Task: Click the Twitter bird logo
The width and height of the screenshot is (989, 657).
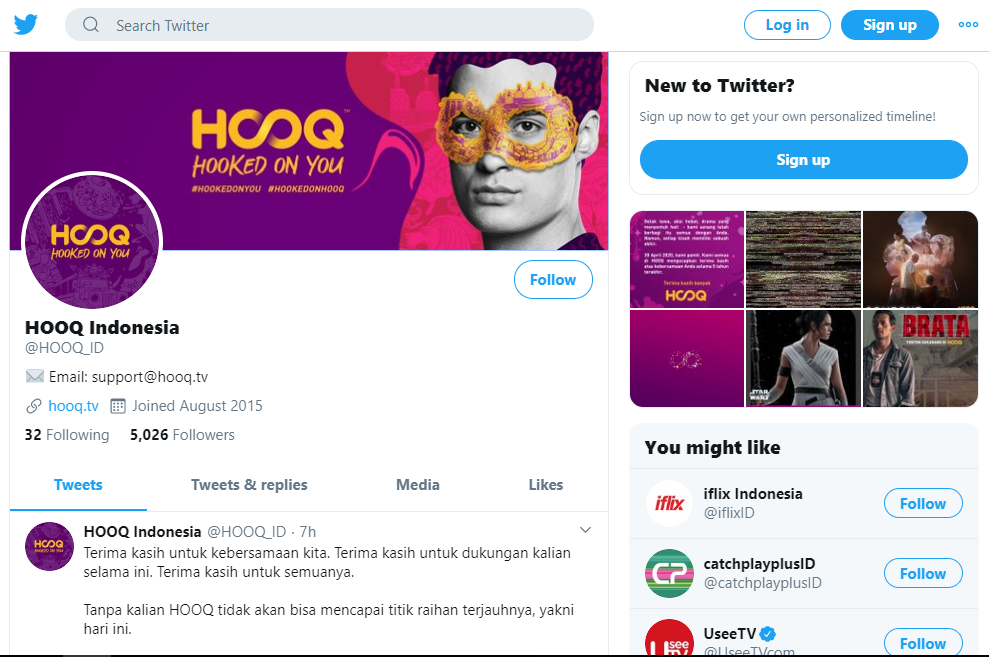Action: pos(25,24)
